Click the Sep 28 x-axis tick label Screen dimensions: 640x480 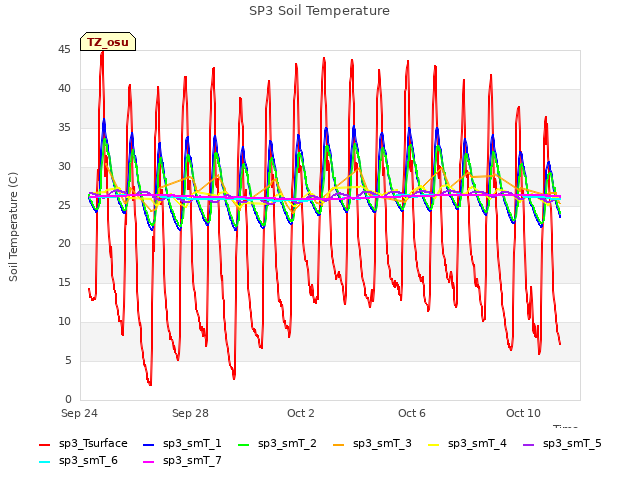[190, 413]
